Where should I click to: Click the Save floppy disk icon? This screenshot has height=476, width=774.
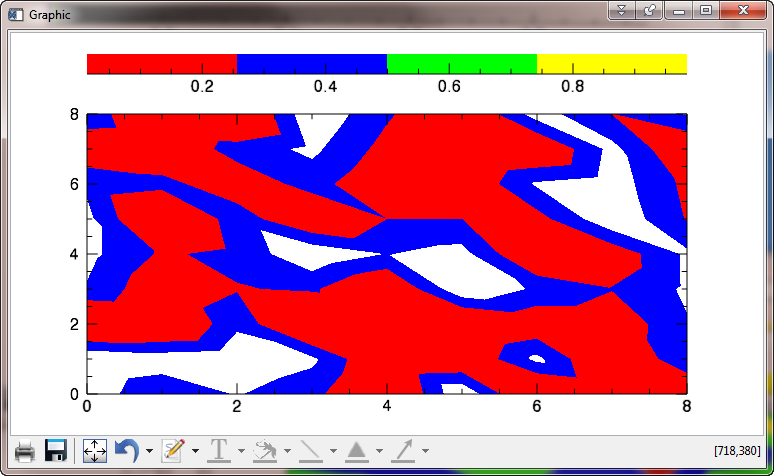pos(56,451)
